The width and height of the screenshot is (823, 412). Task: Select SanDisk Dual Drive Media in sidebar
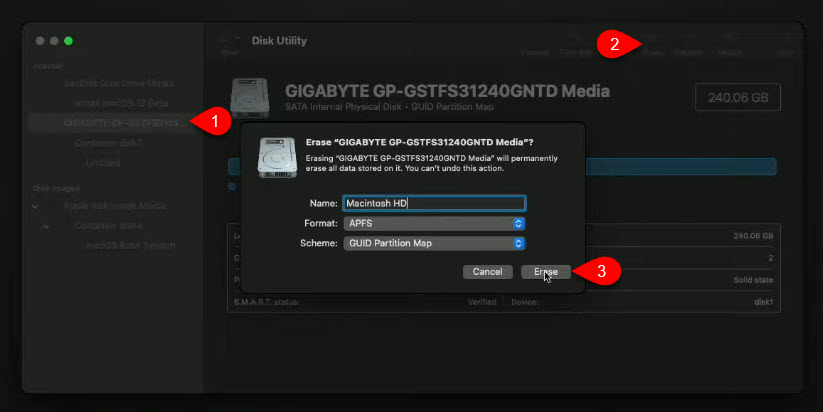point(119,83)
